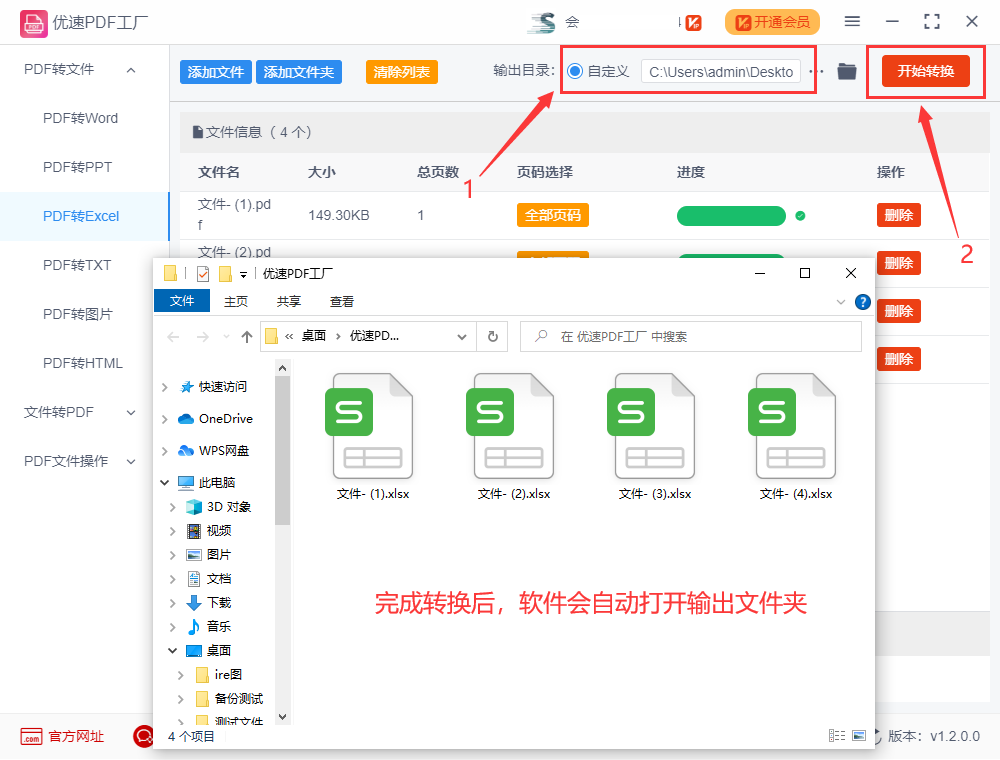Open the 共享 ribbon tab

pos(288,302)
